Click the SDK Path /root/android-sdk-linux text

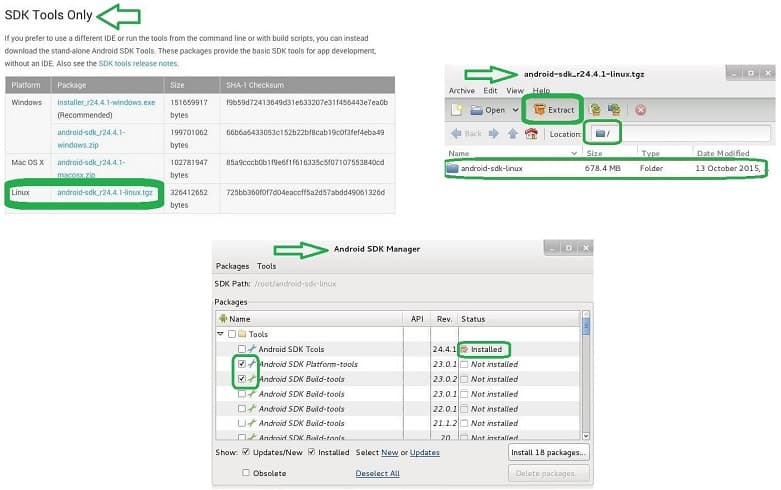(x=295, y=283)
